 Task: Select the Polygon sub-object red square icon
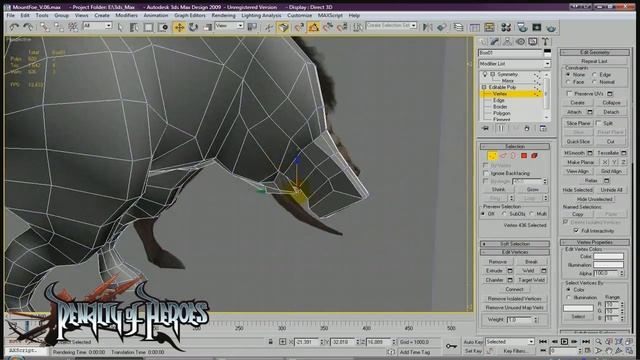pos(524,156)
